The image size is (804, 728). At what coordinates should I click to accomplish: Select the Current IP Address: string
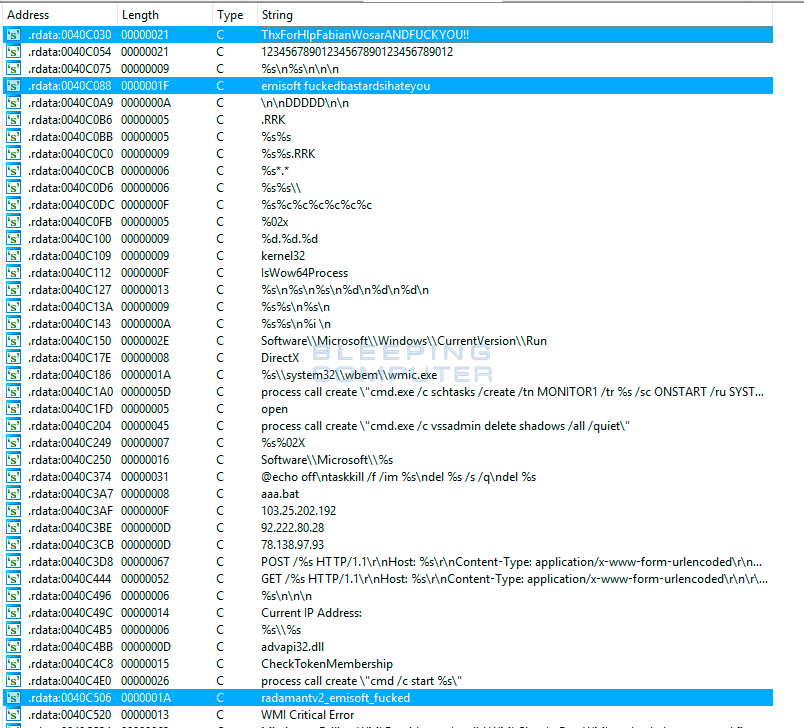pyautogui.click(x=311, y=613)
